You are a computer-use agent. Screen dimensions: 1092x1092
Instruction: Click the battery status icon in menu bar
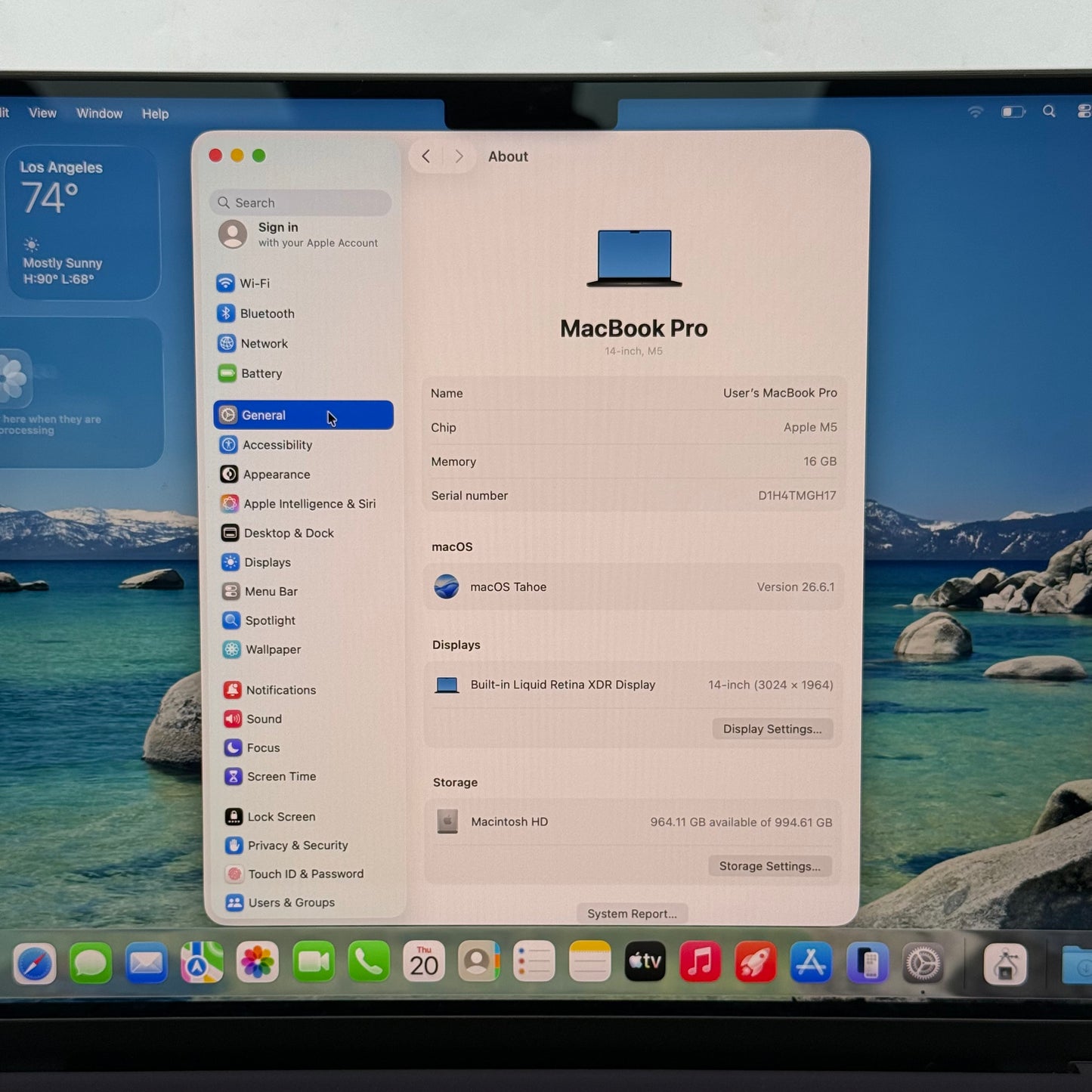pyautogui.click(x=1013, y=112)
